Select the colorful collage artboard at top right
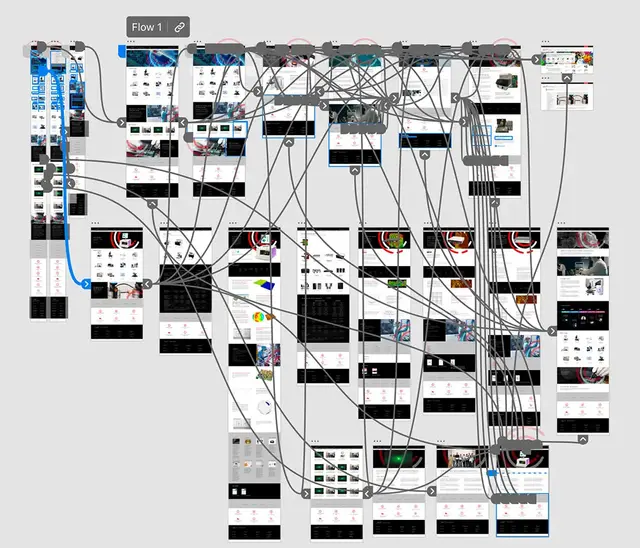 point(567,60)
